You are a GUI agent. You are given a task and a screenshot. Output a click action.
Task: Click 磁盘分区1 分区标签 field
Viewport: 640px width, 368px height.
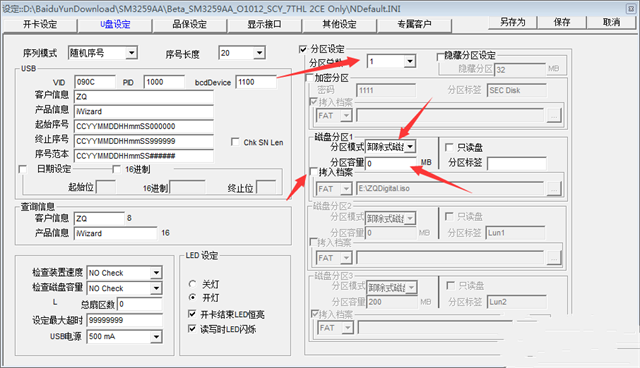tap(517, 164)
